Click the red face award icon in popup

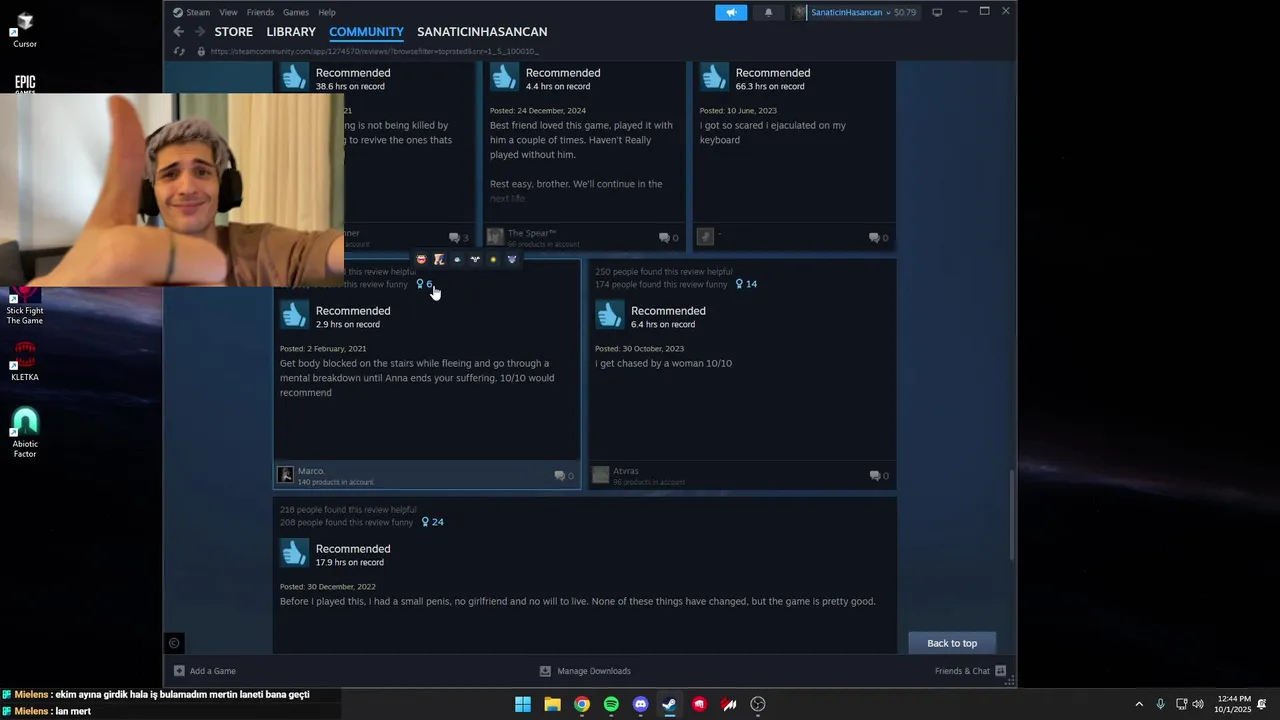click(421, 260)
